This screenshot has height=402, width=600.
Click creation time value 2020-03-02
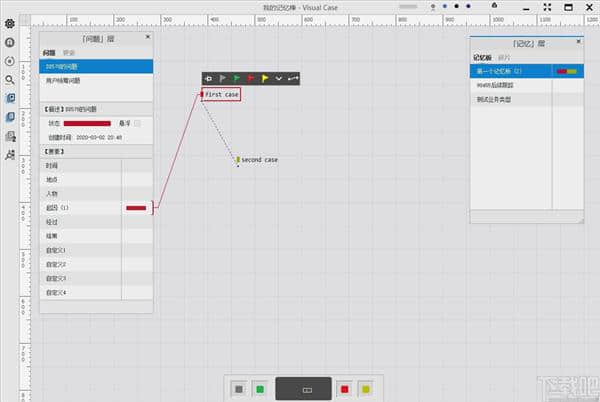99,137
